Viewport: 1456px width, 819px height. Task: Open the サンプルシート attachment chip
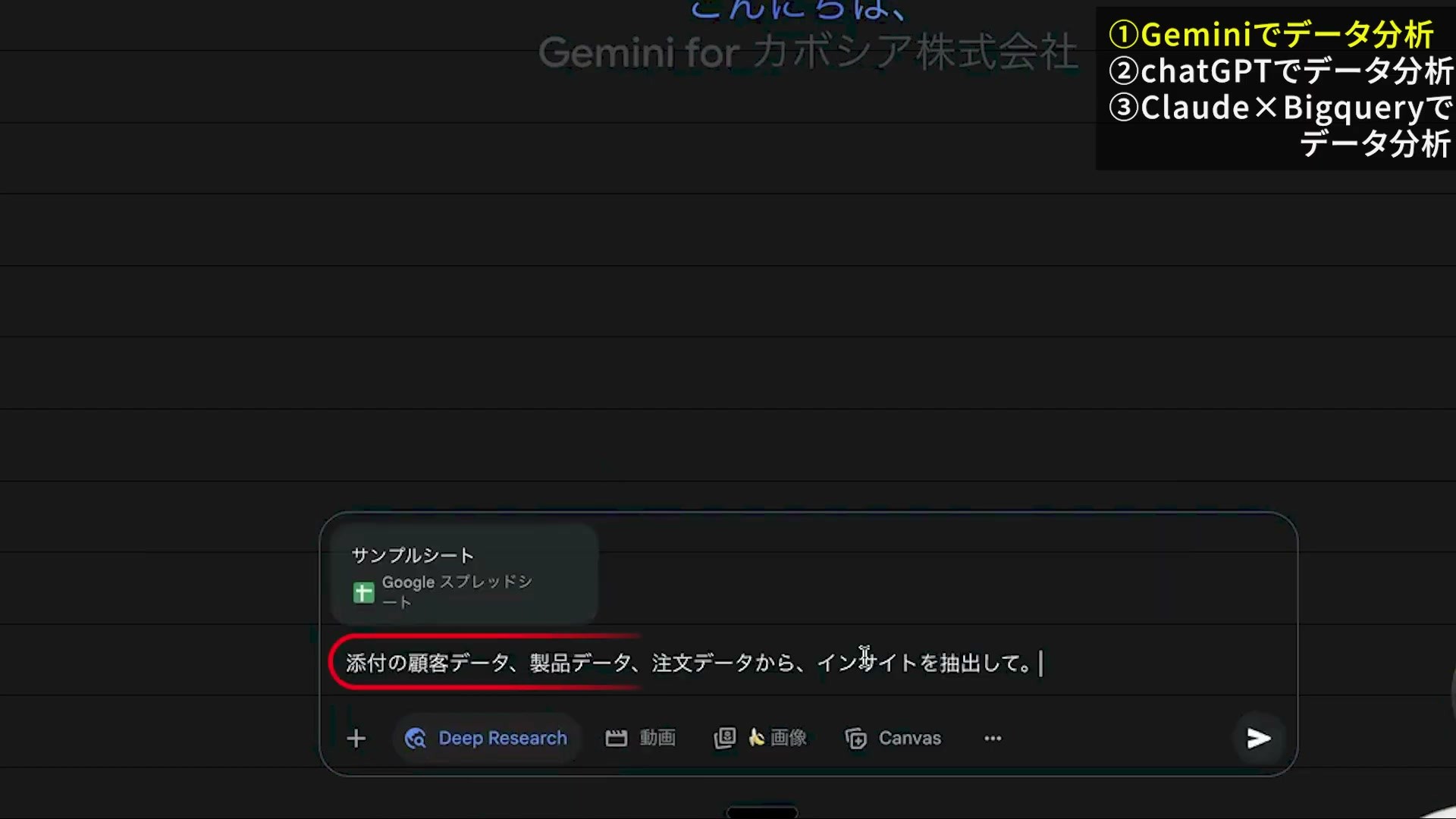point(464,574)
